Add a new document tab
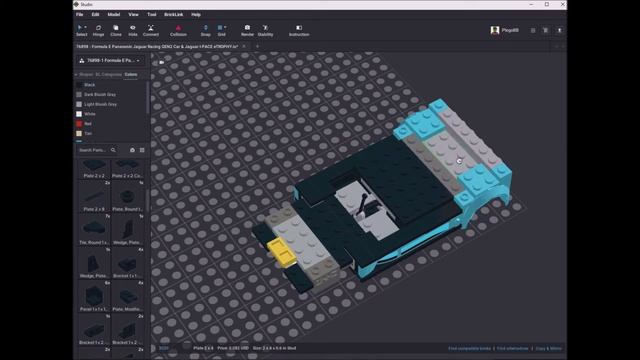This screenshot has height=360, width=640. click(257, 47)
